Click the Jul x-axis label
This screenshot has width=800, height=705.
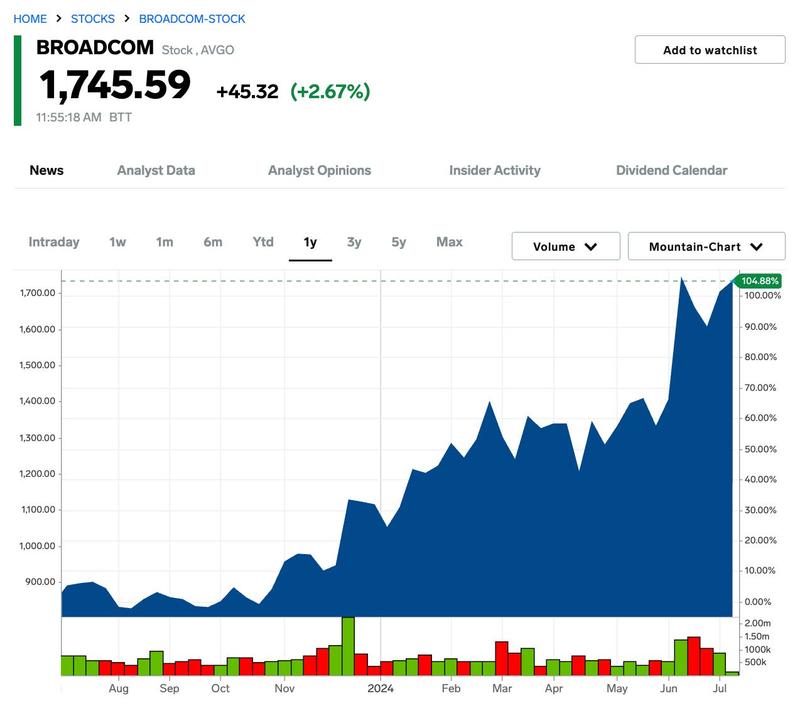tap(719, 688)
